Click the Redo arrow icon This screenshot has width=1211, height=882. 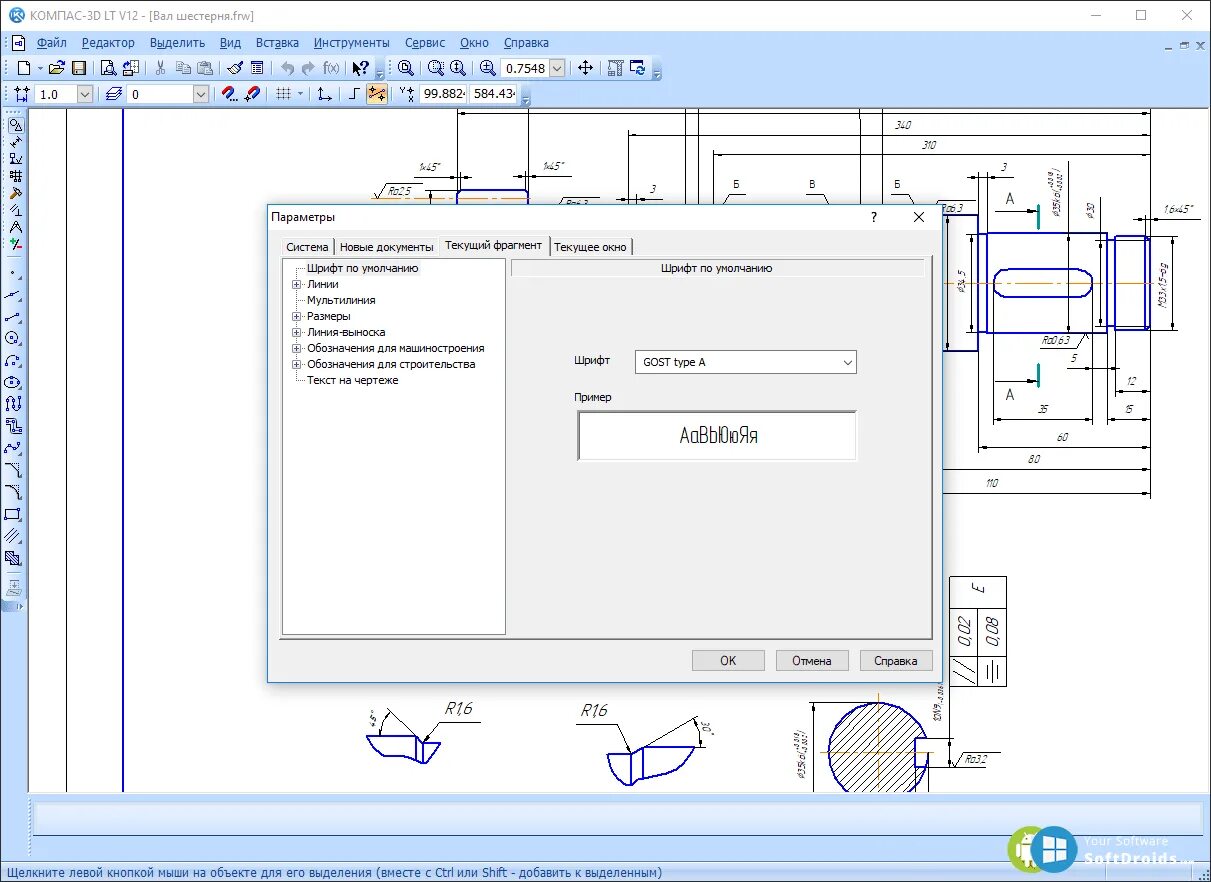(x=309, y=68)
